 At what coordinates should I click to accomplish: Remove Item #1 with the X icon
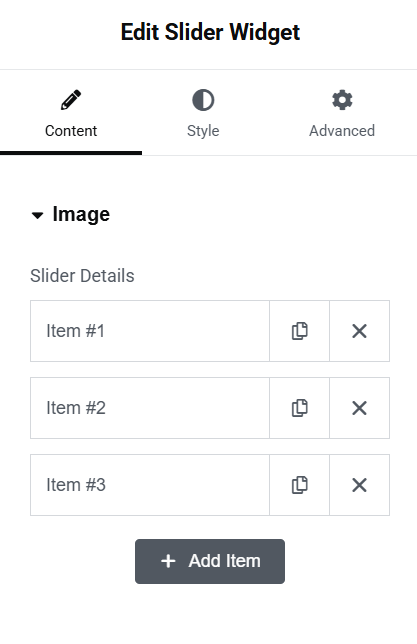(359, 331)
